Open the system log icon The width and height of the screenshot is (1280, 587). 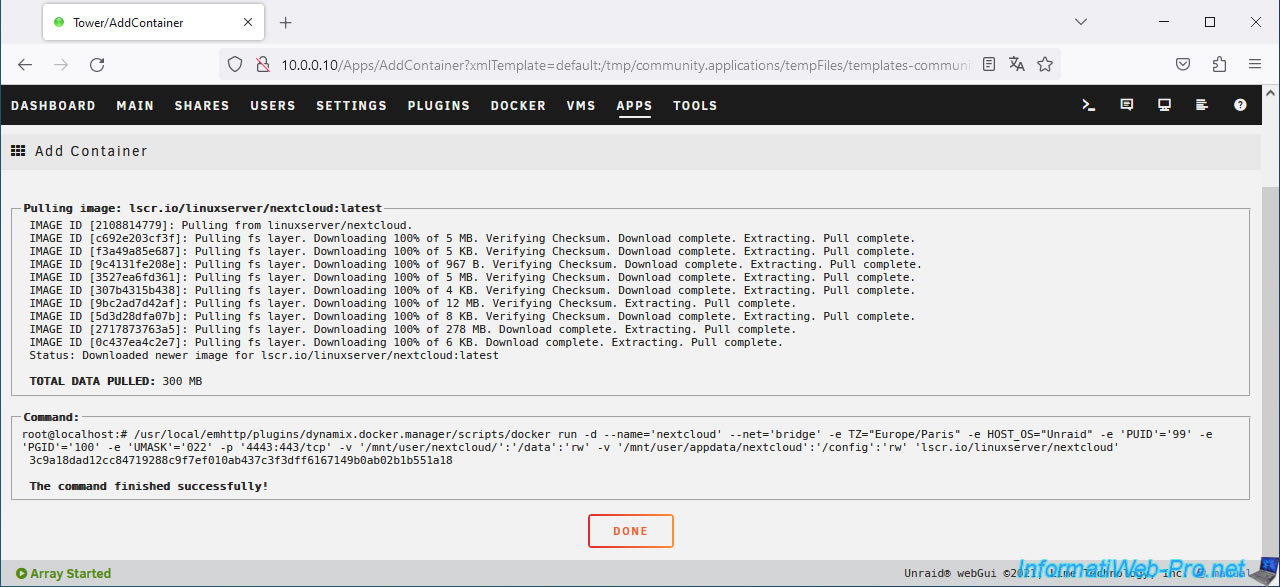pyautogui.click(x=1203, y=105)
